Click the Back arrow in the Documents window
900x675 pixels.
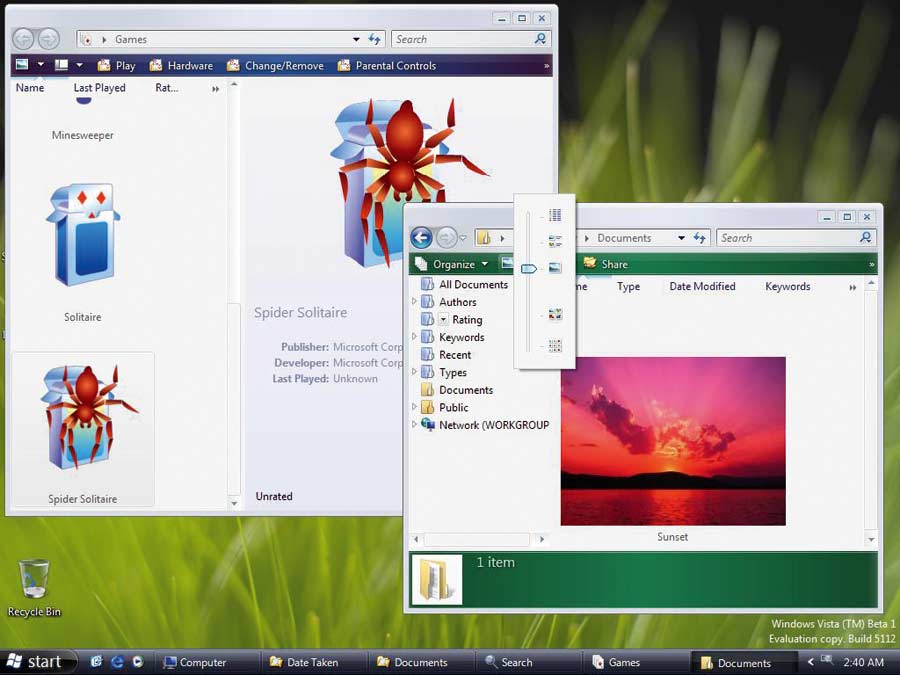click(421, 238)
